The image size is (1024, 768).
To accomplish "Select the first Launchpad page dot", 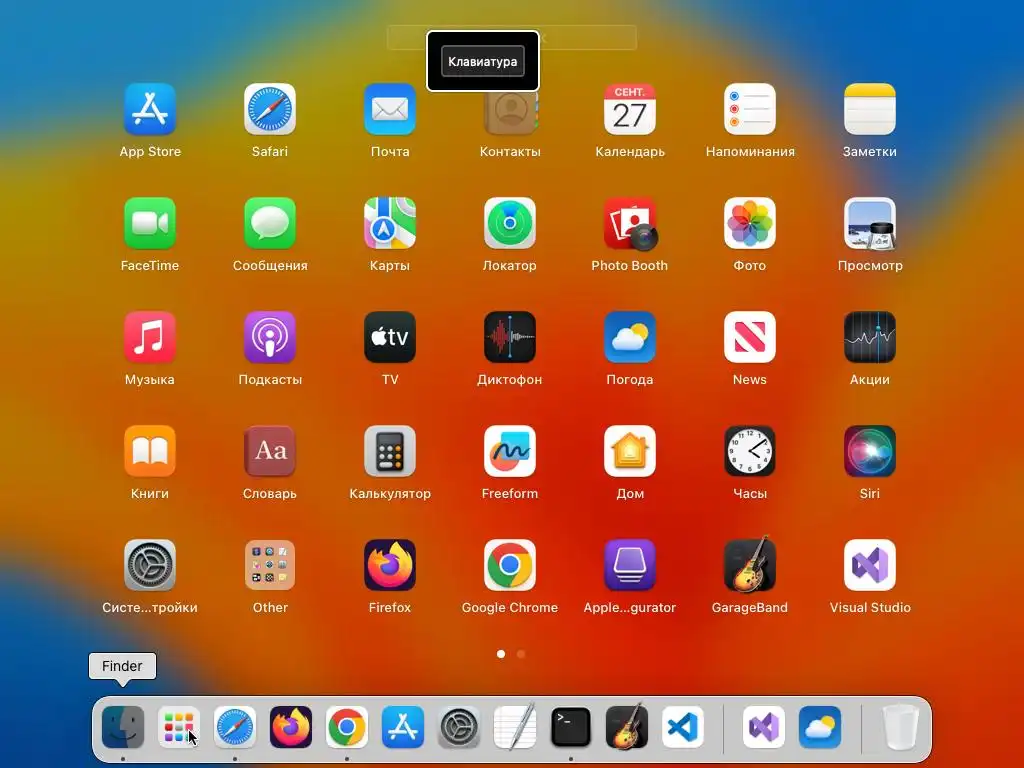I will point(501,654).
